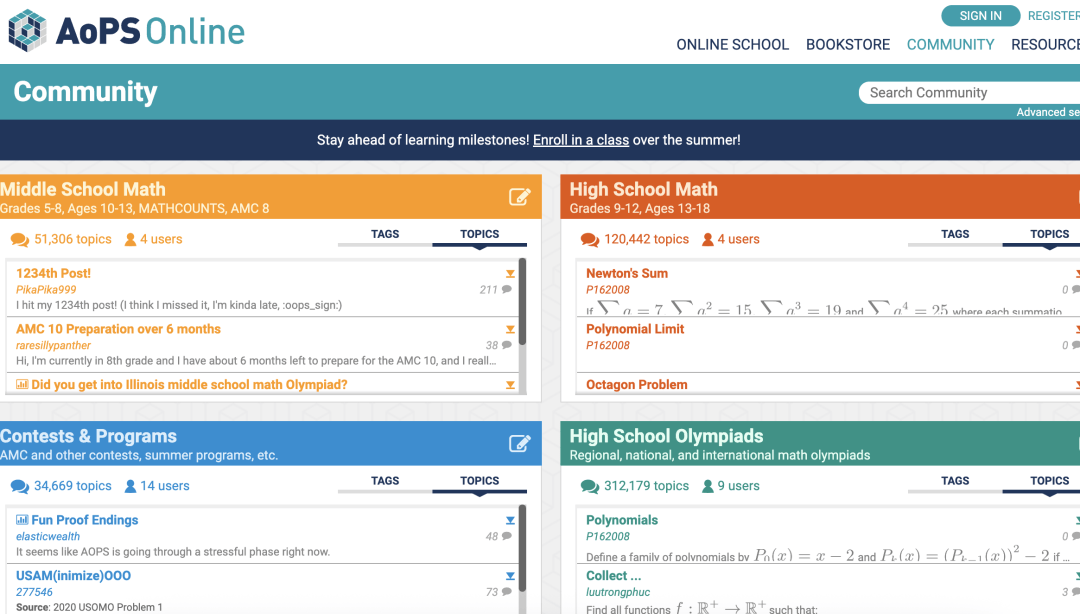
Task: Click the Search Community field
Action: pyautogui.click(x=969, y=93)
